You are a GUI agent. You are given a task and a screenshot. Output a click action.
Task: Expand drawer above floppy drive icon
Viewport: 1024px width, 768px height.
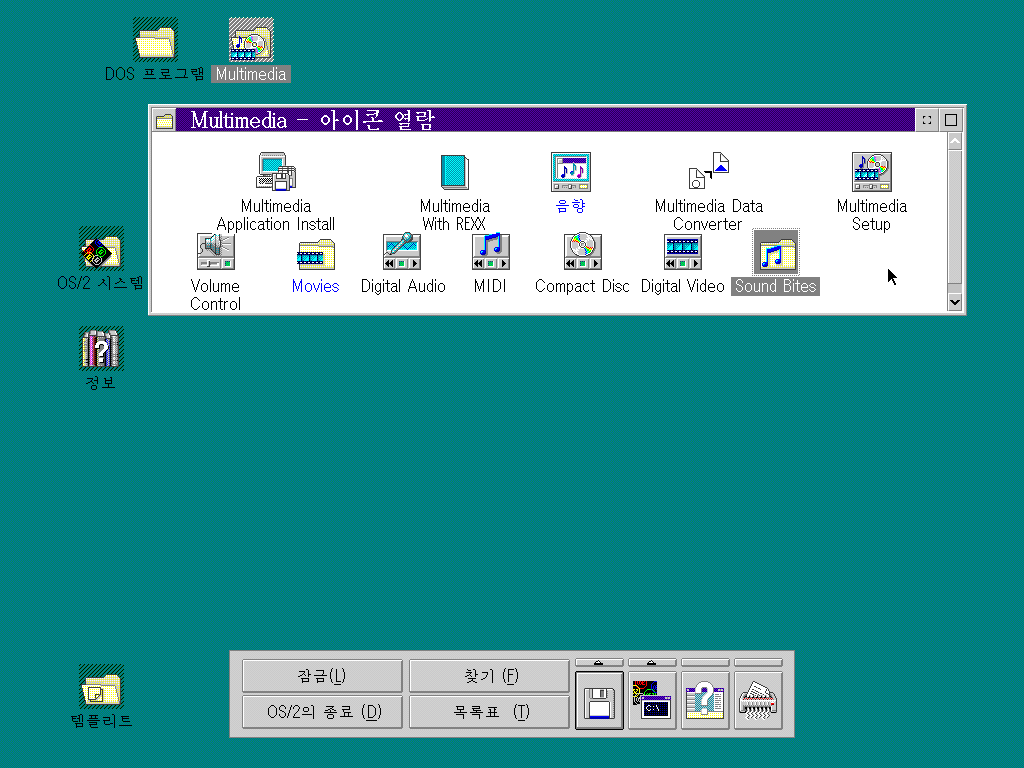(x=600, y=663)
